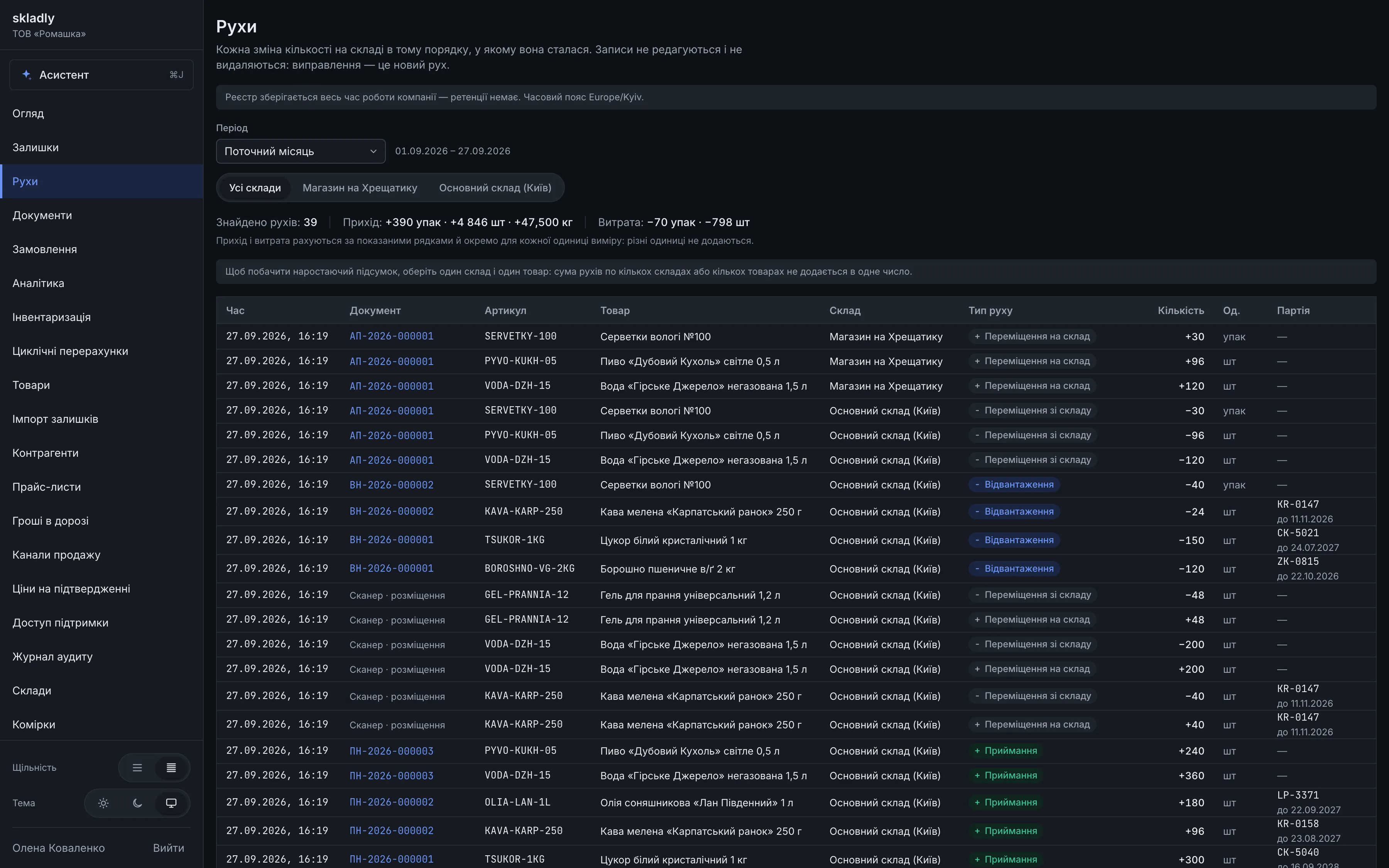Open ПН-2026-000003 link in PYVO-KUKH-05 +240 row
Viewport: 1389px width, 868px height.
392,751
